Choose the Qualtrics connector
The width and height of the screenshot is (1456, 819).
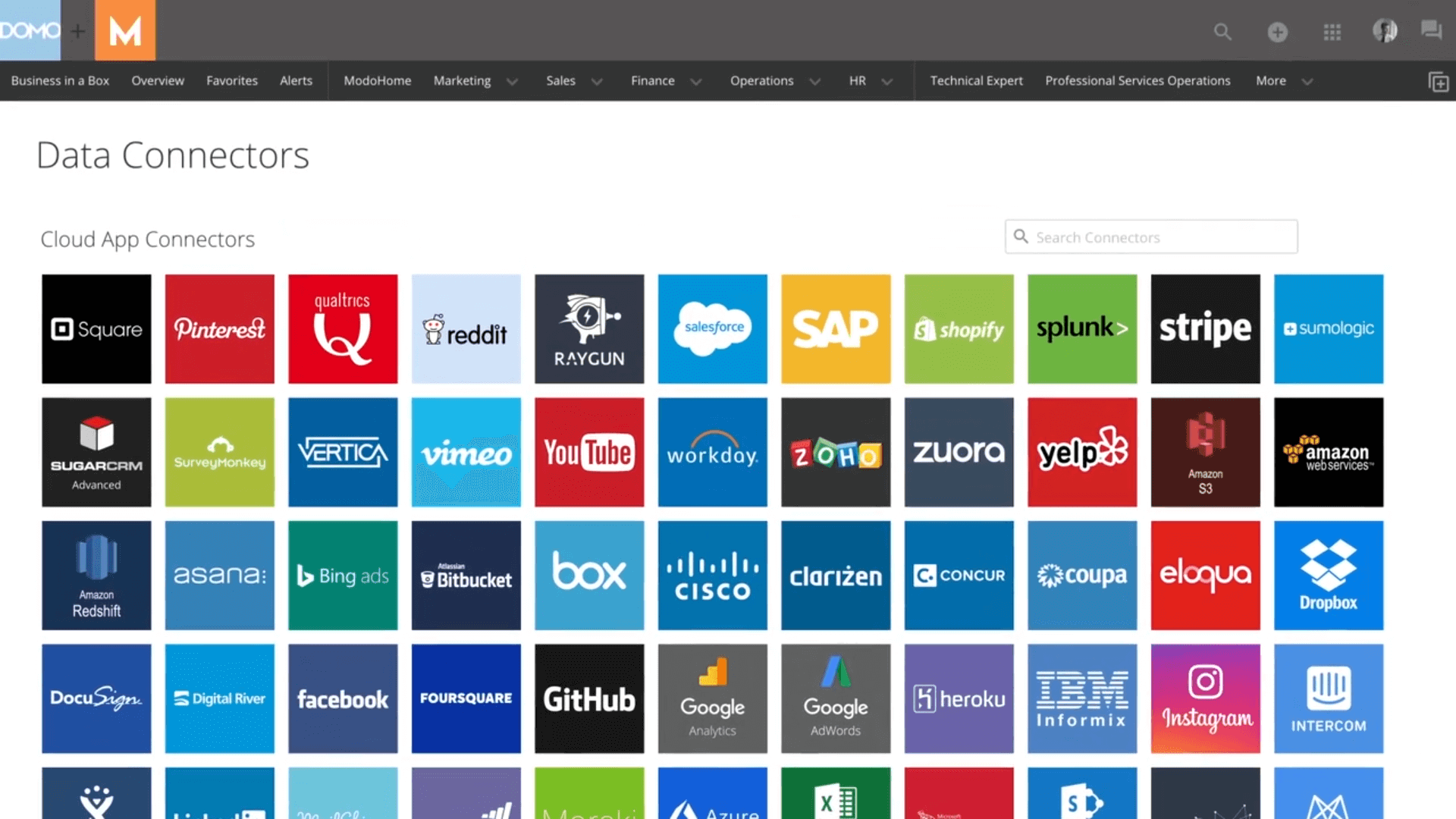tap(343, 329)
